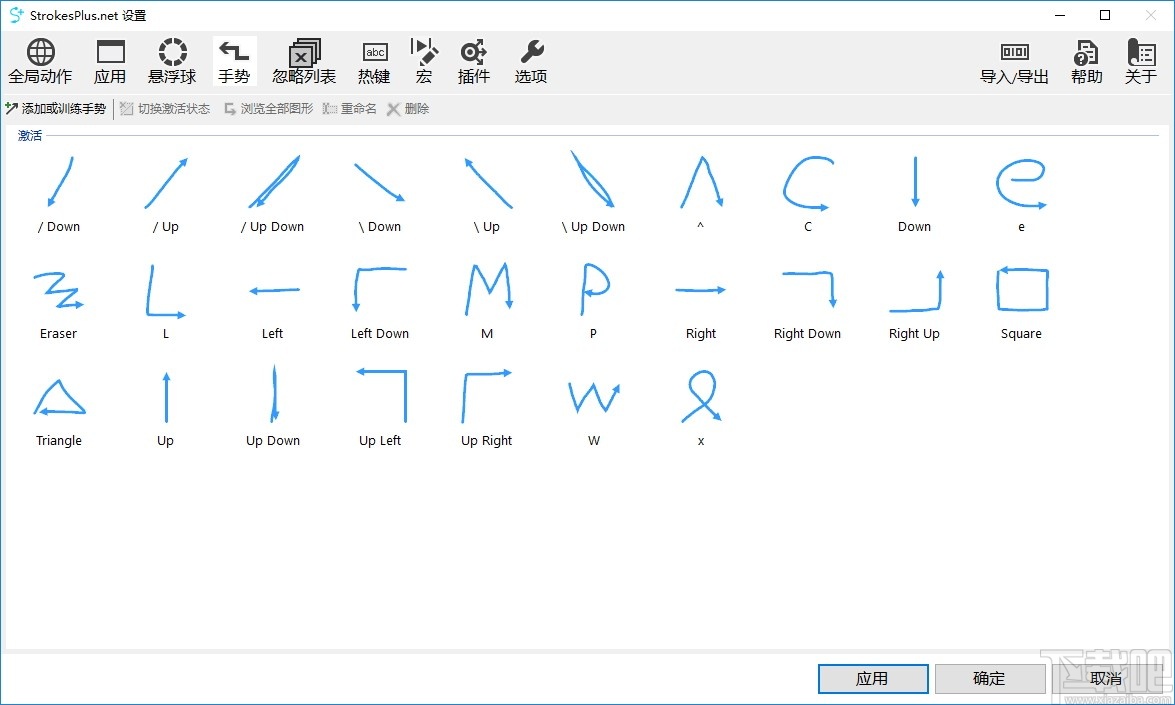Screen dimensions: 1175x705
Task: Open the 热键 hotkeys section
Action: tap(374, 61)
